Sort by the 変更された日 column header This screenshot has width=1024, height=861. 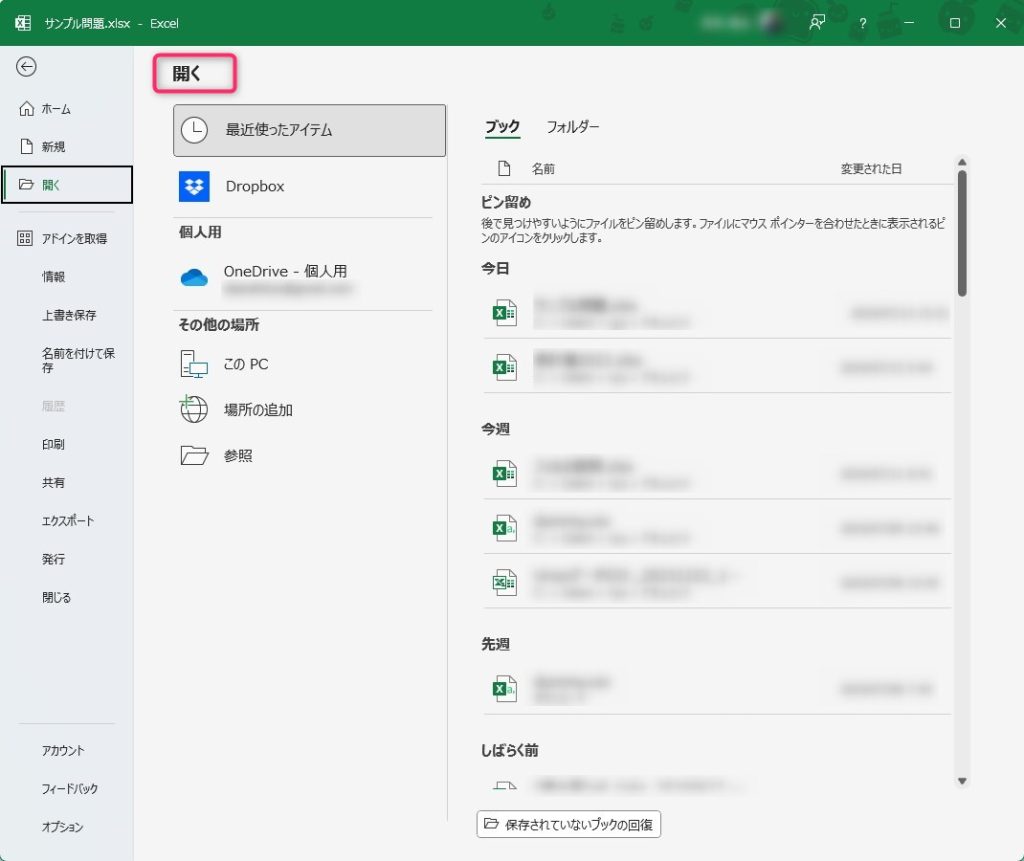pyautogui.click(x=871, y=169)
